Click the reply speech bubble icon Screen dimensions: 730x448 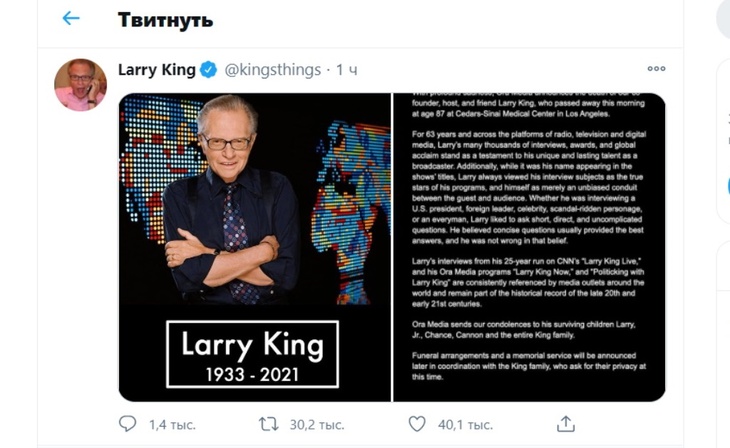click(127, 424)
